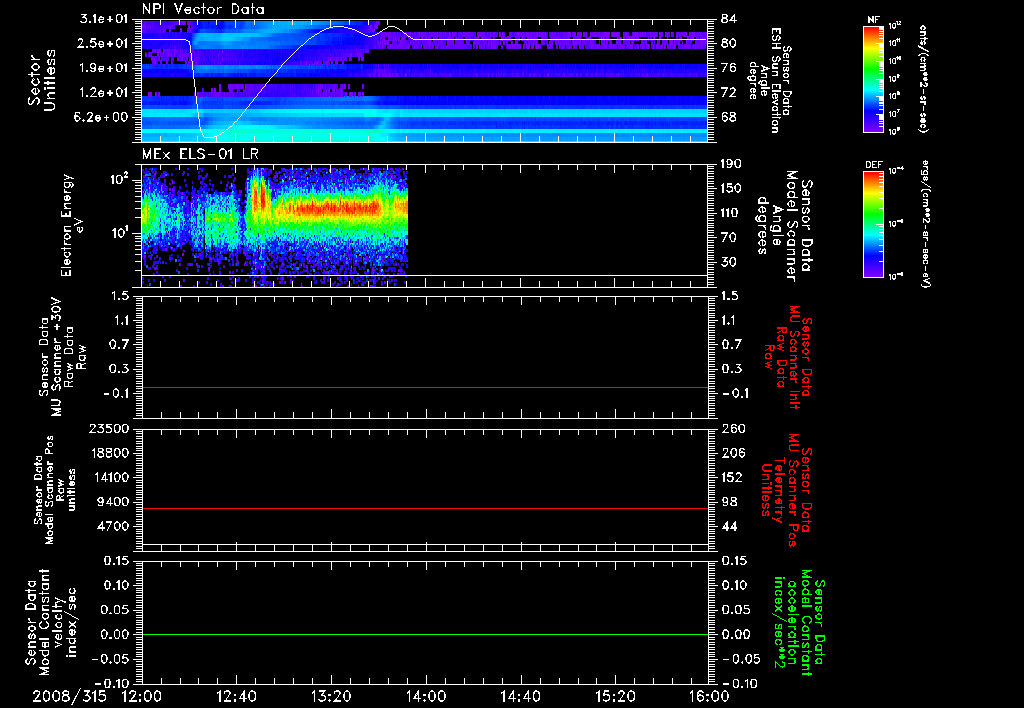Click the "16:00" time tick label
The height and width of the screenshot is (708, 1024).
[709, 696]
